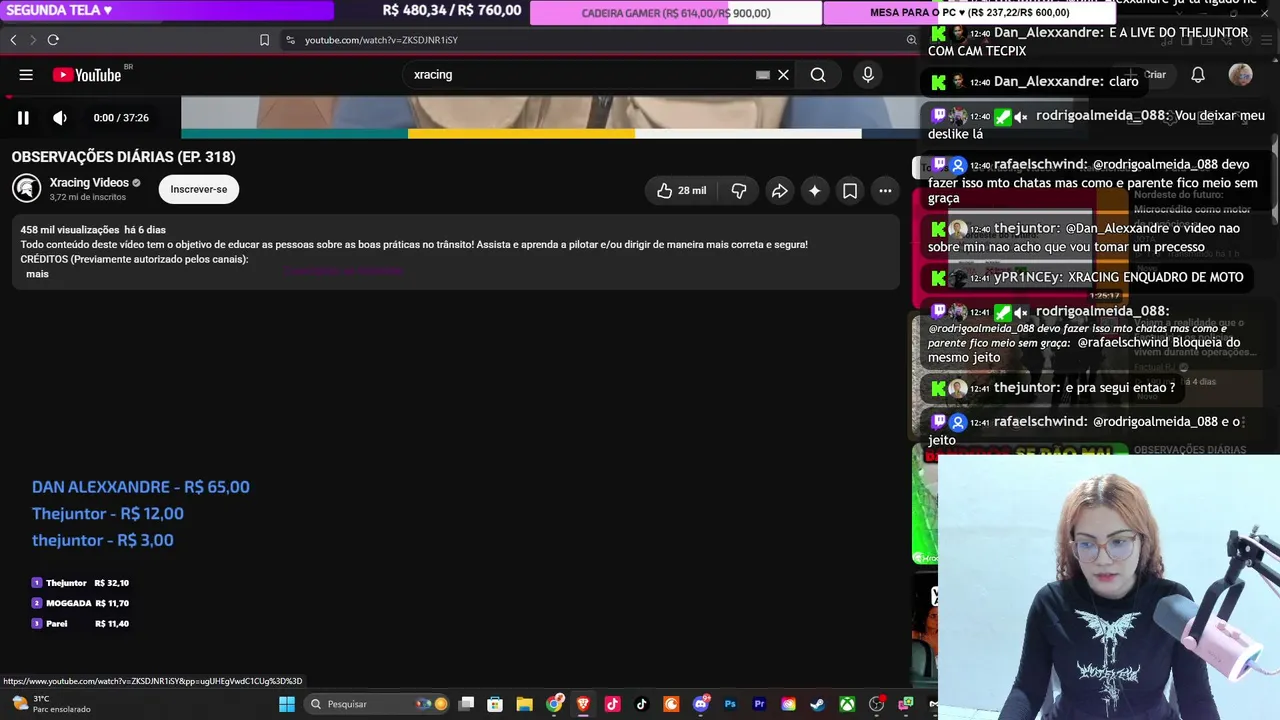Click thejuntor's 'e pra segui entao ?' message
Viewport: 1280px width, 720px height.
click(x=1053, y=388)
